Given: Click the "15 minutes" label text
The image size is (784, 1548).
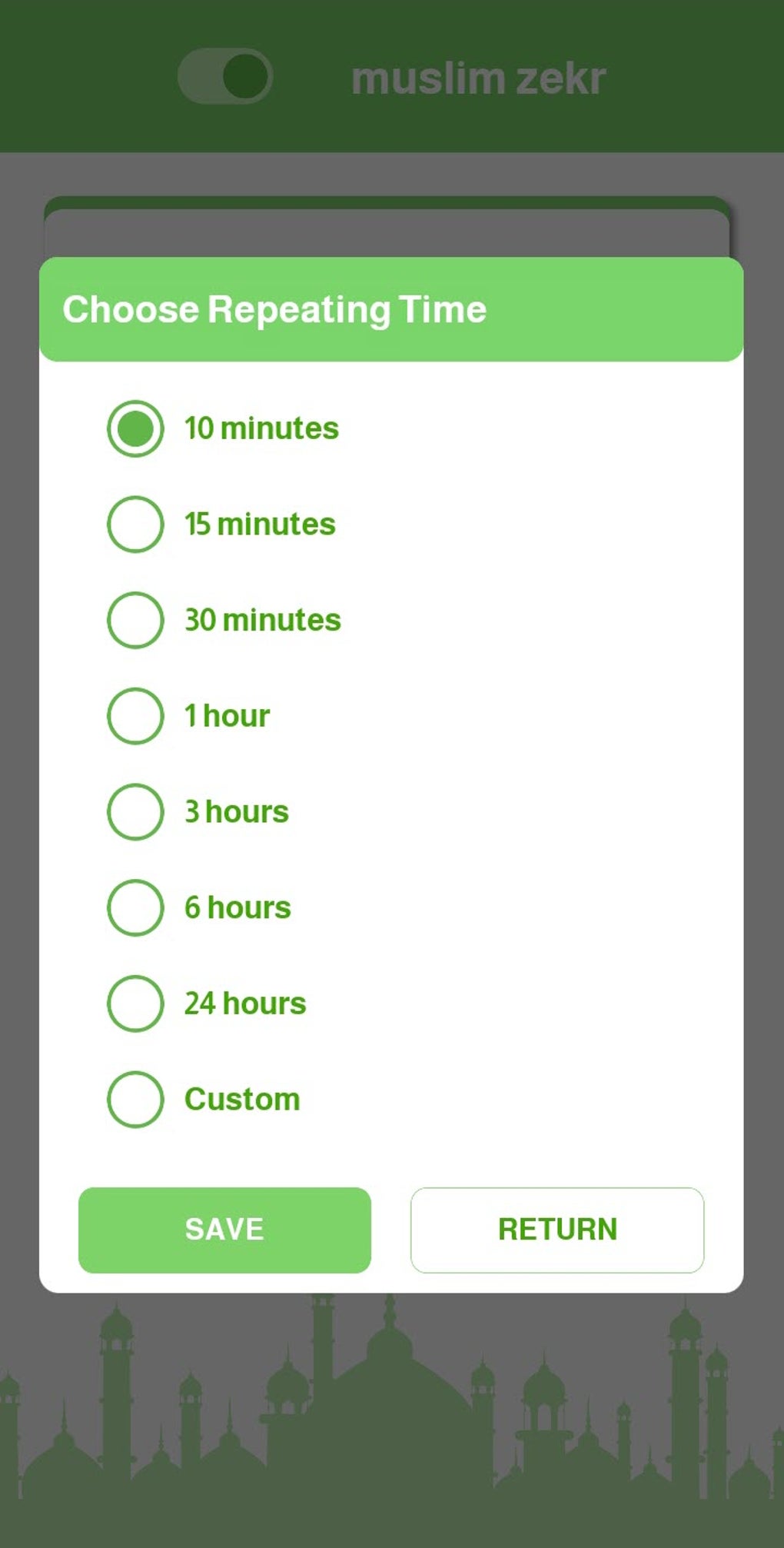Looking at the screenshot, I should pos(260,524).
